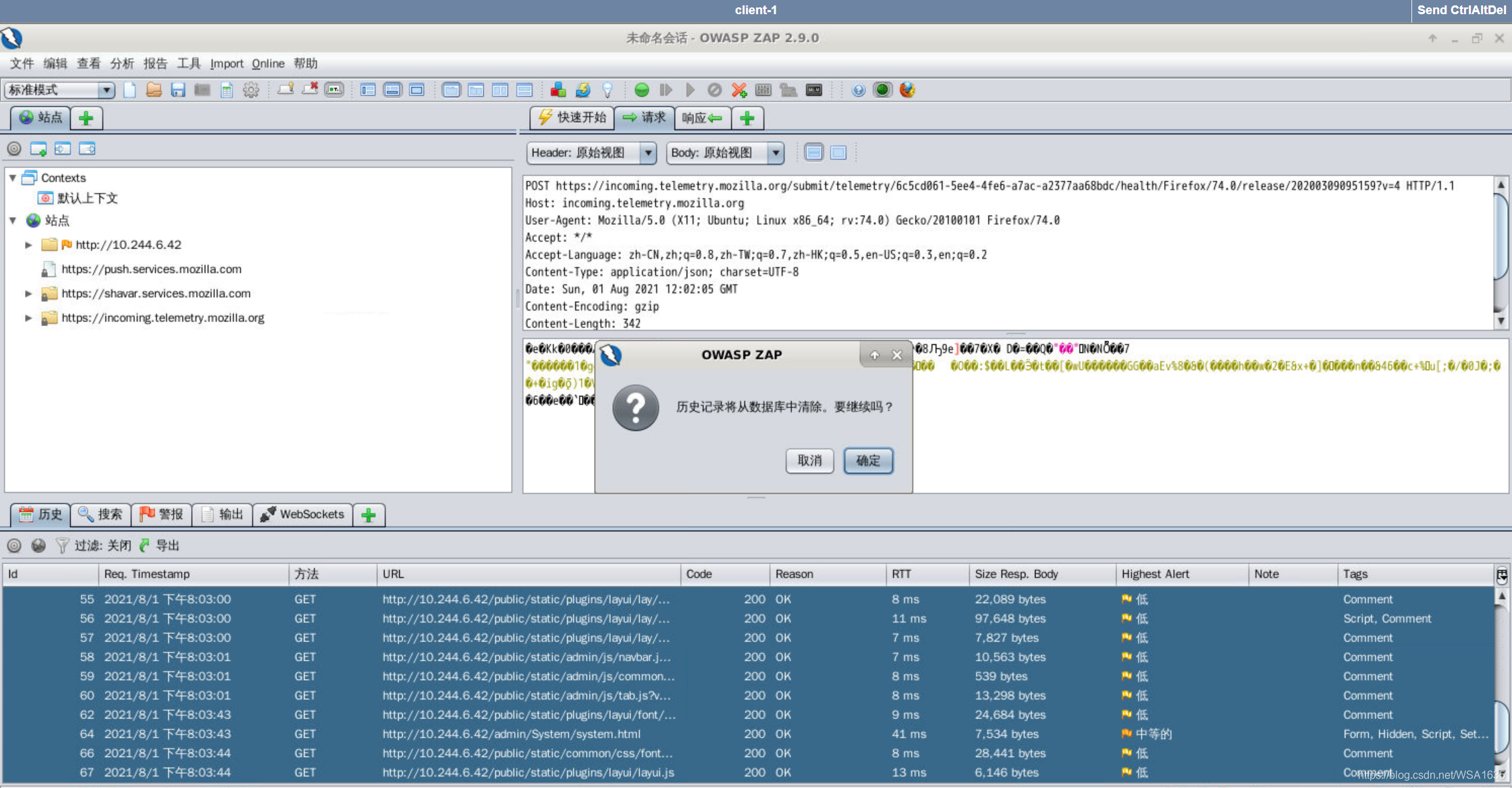Select 默认上下文 context item
Viewport: 1512px width, 788px height.
click(x=87, y=198)
